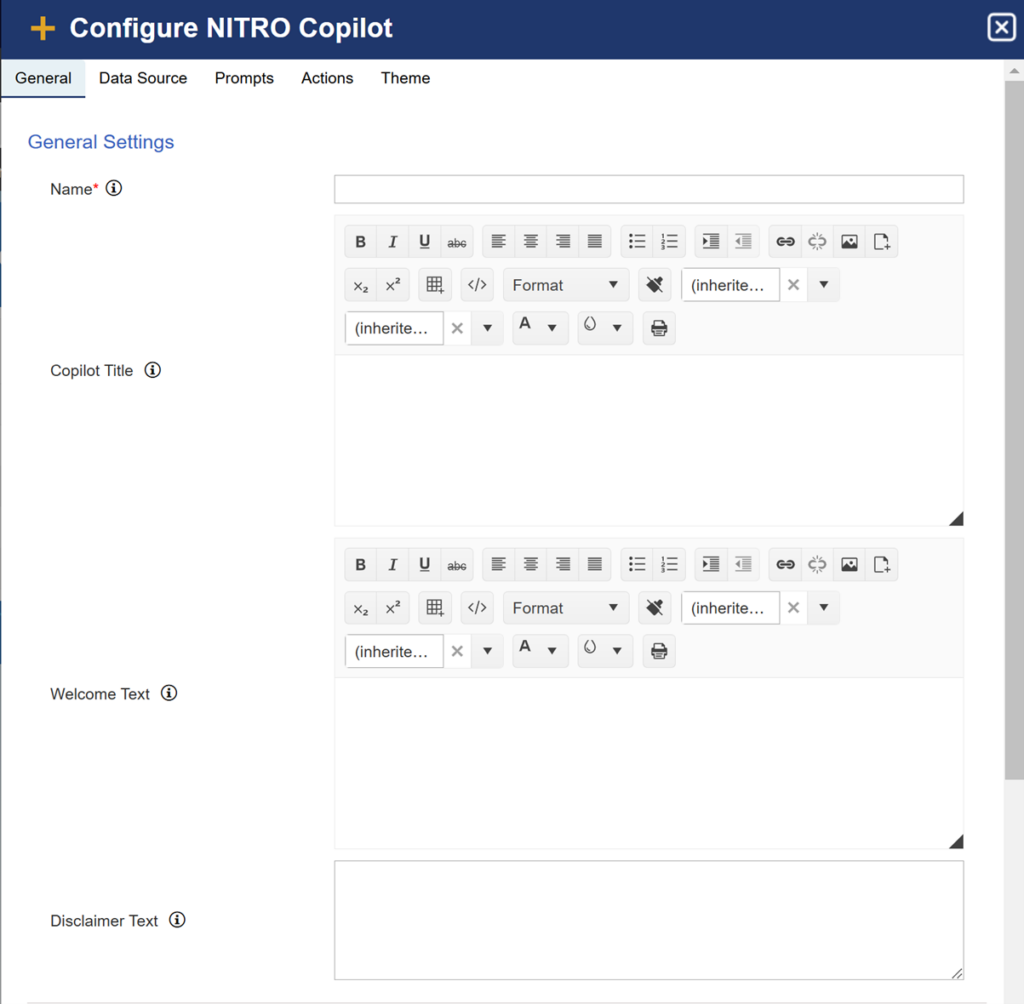This screenshot has height=1004, width=1024.
Task: Click the Name input field
Action: point(648,189)
